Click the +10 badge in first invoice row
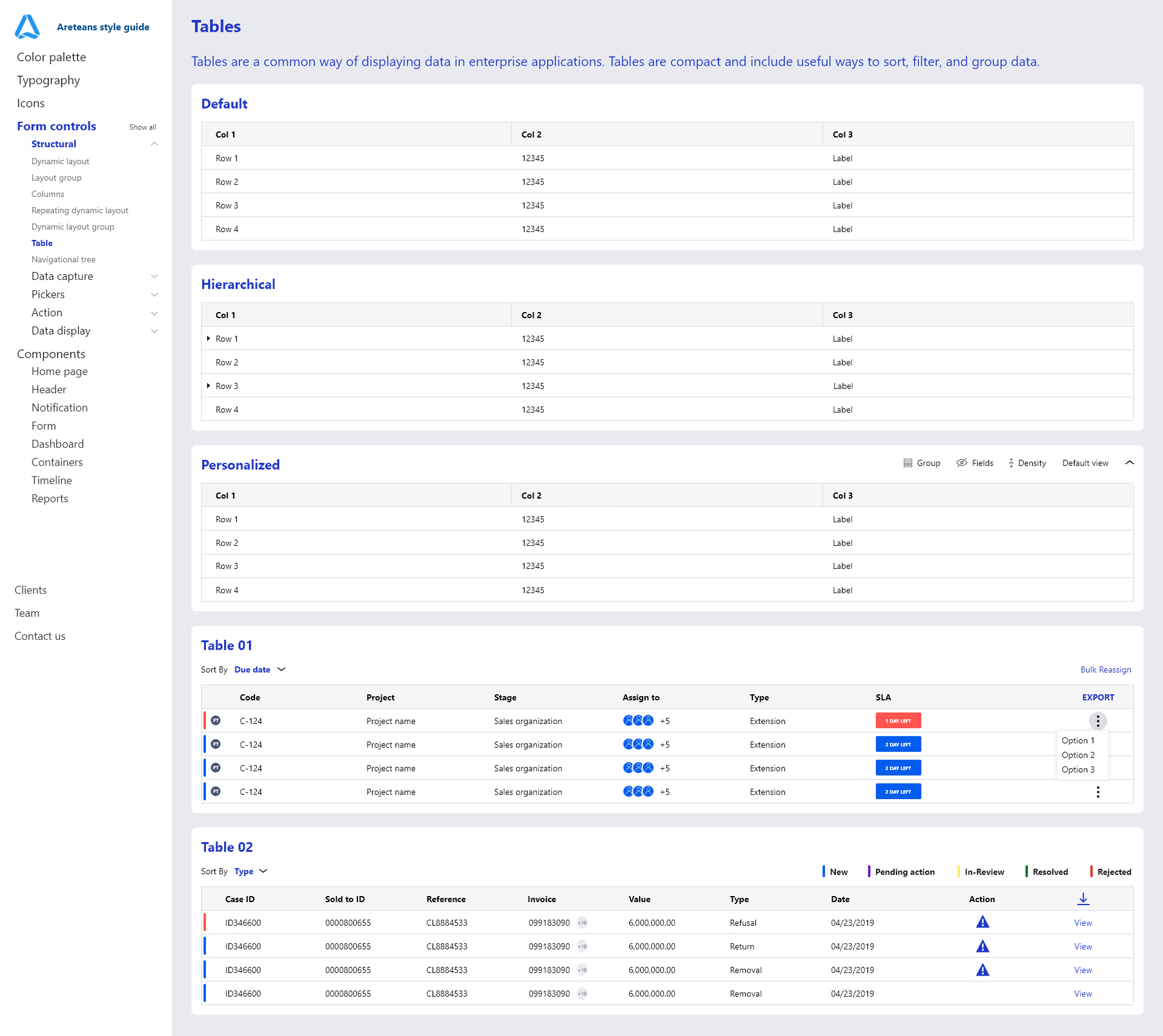The image size is (1163, 1036). pos(582,923)
